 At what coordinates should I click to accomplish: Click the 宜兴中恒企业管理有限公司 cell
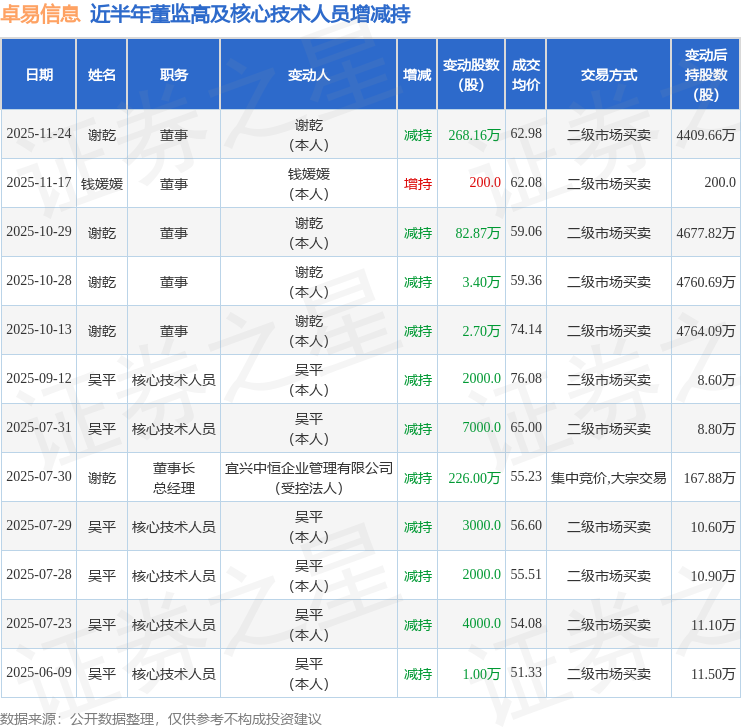click(x=309, y=468)
